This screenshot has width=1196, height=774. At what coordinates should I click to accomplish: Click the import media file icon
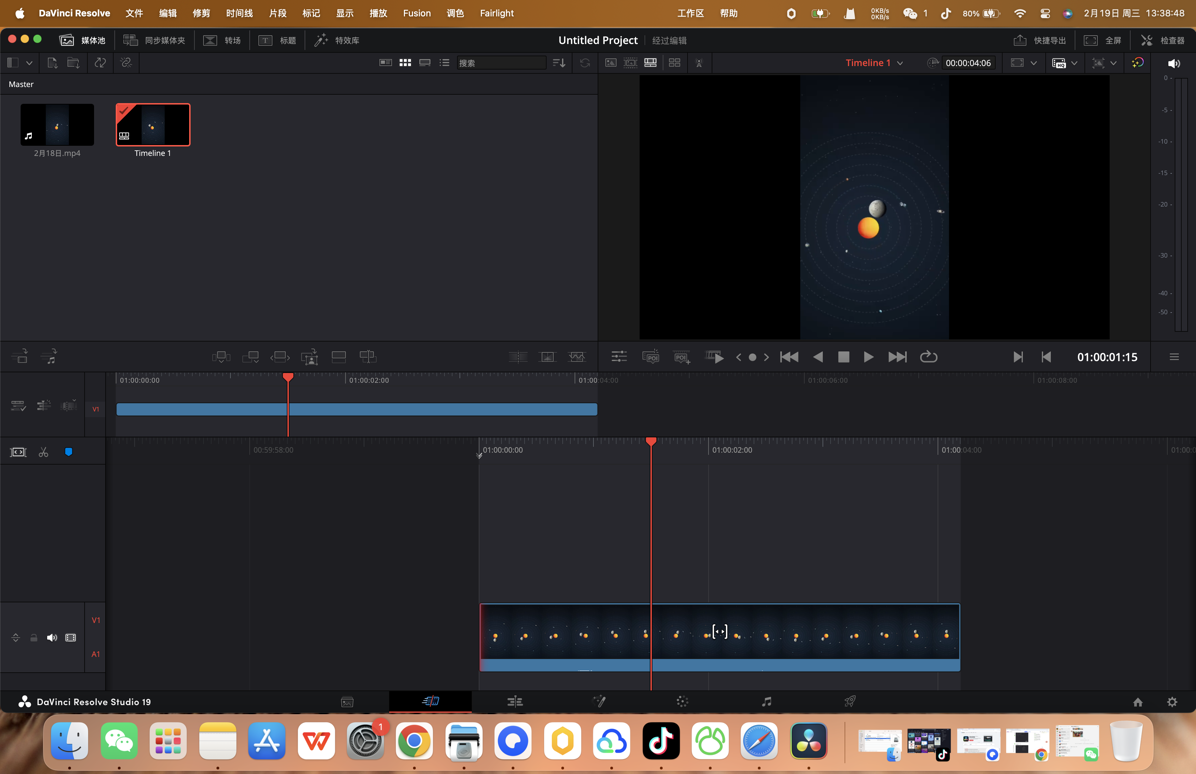pyautogui.click(x=52, y=63)
